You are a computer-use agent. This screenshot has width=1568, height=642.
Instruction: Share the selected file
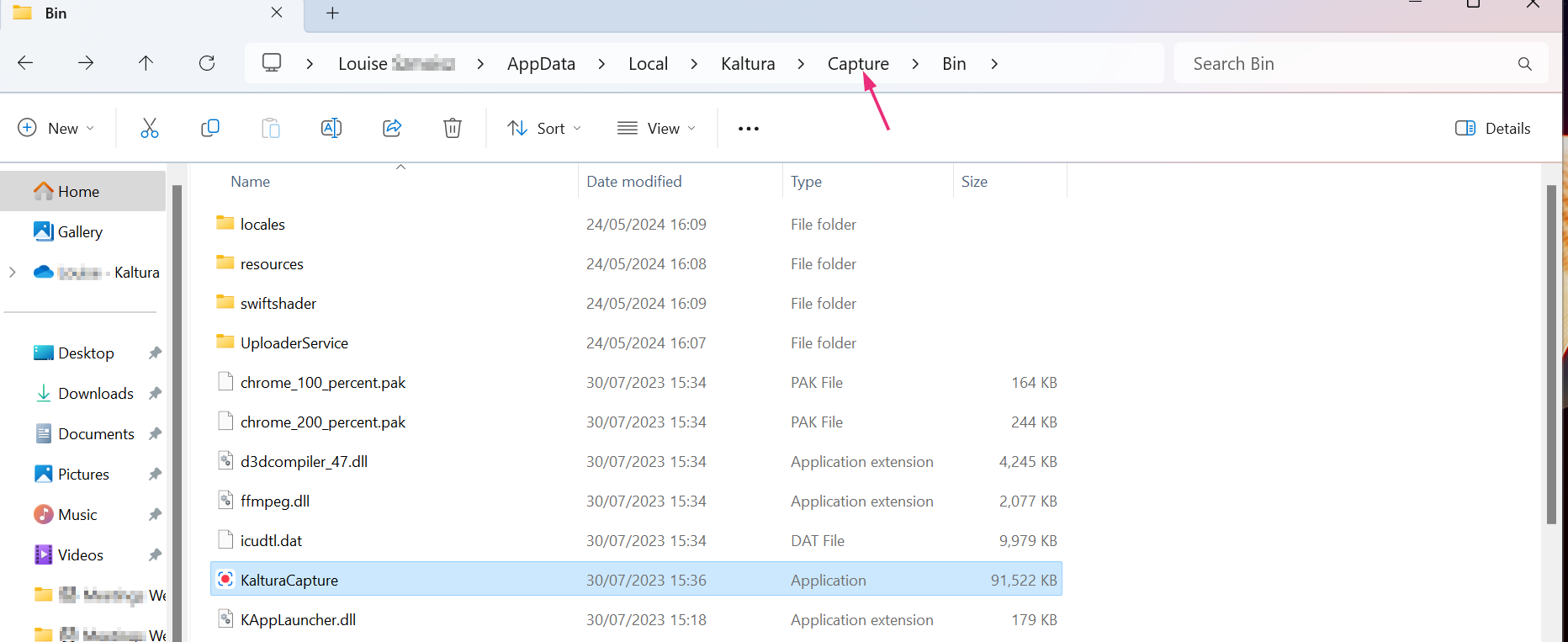392,128
